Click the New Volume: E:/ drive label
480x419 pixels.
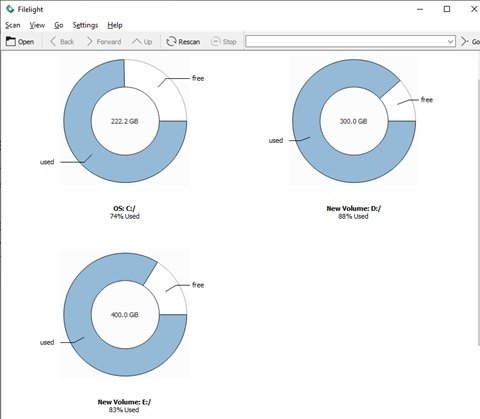[x=124, y=402]
